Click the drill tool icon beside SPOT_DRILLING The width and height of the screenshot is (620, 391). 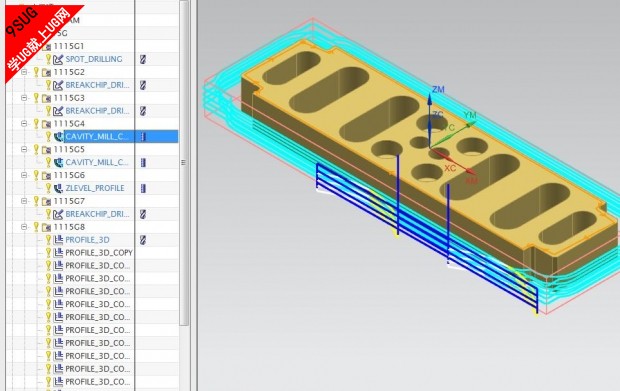click(143, 59)
